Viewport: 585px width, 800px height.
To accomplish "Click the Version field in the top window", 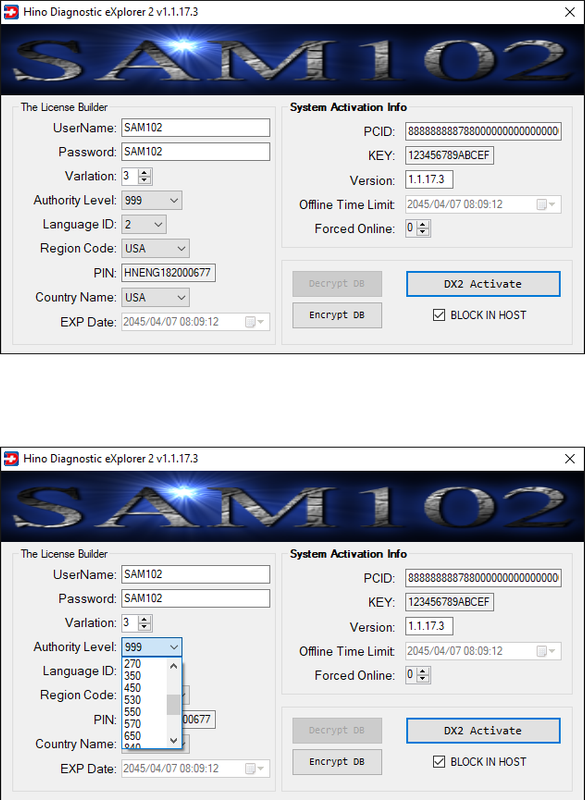I will pos(429,180).
